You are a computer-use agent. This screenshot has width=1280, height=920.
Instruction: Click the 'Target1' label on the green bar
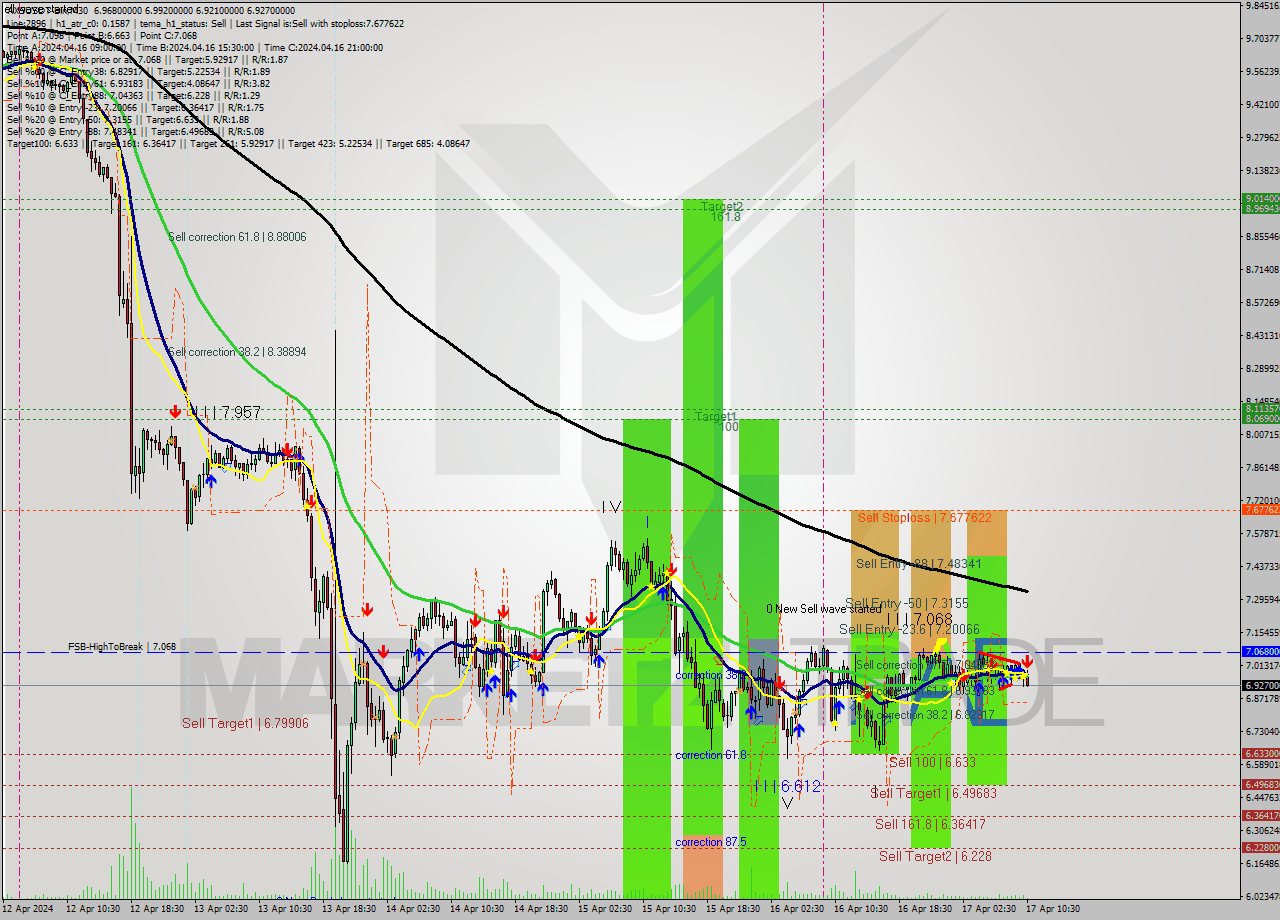[x=716, y=416]
